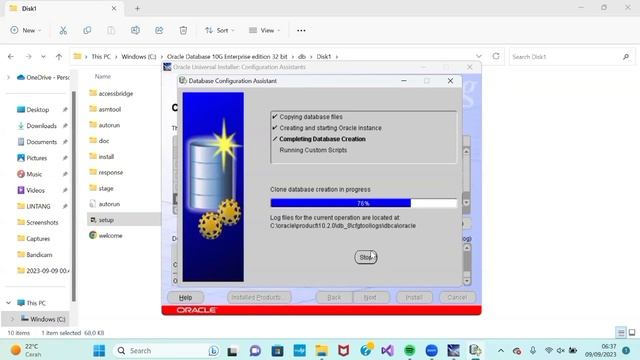Stop the database creation
The image size is (640, 360).
(x=366, y=257)
